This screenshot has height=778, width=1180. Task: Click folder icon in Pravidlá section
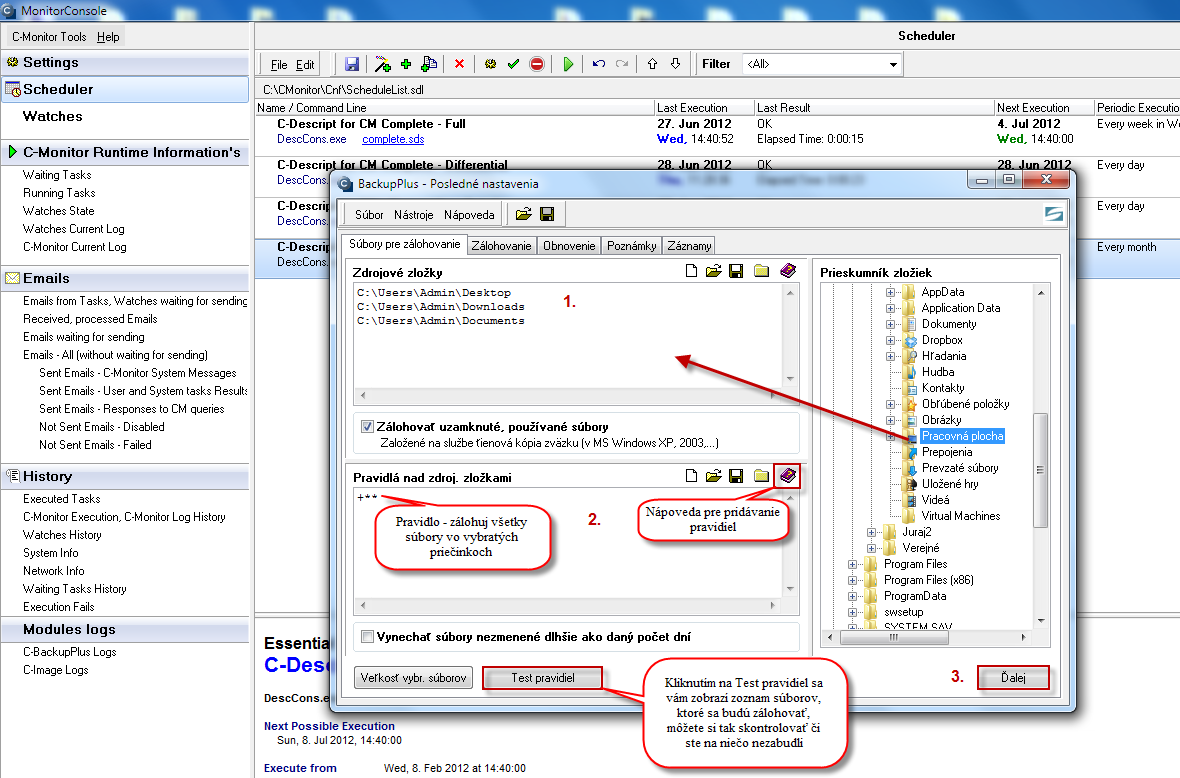[762, 476]
